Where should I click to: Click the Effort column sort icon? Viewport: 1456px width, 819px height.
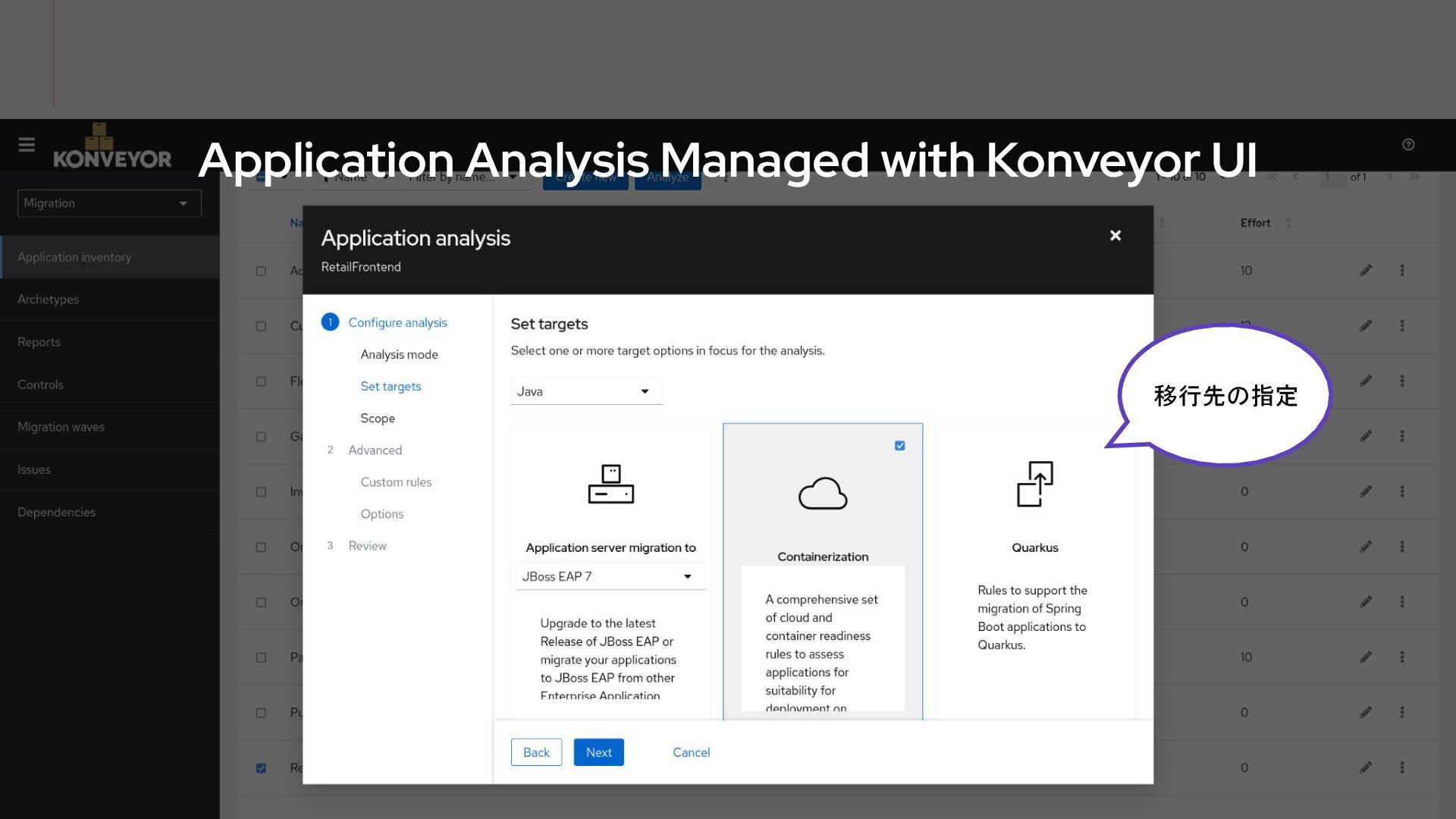coord(1288,223)
